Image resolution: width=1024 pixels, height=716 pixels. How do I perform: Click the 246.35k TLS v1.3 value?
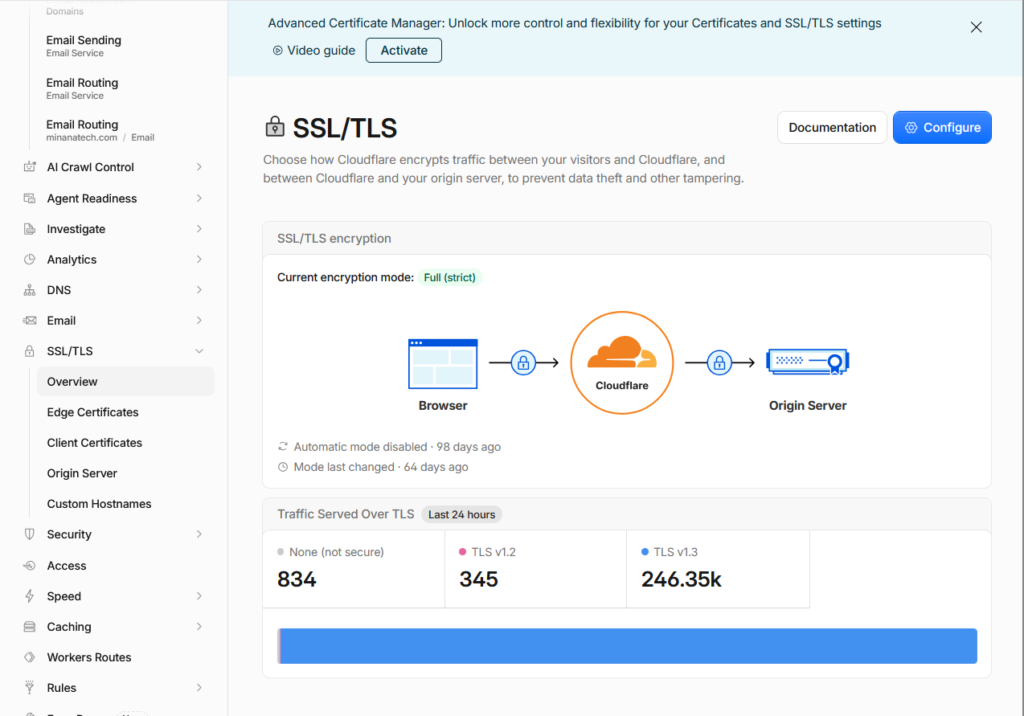(681, 579)
